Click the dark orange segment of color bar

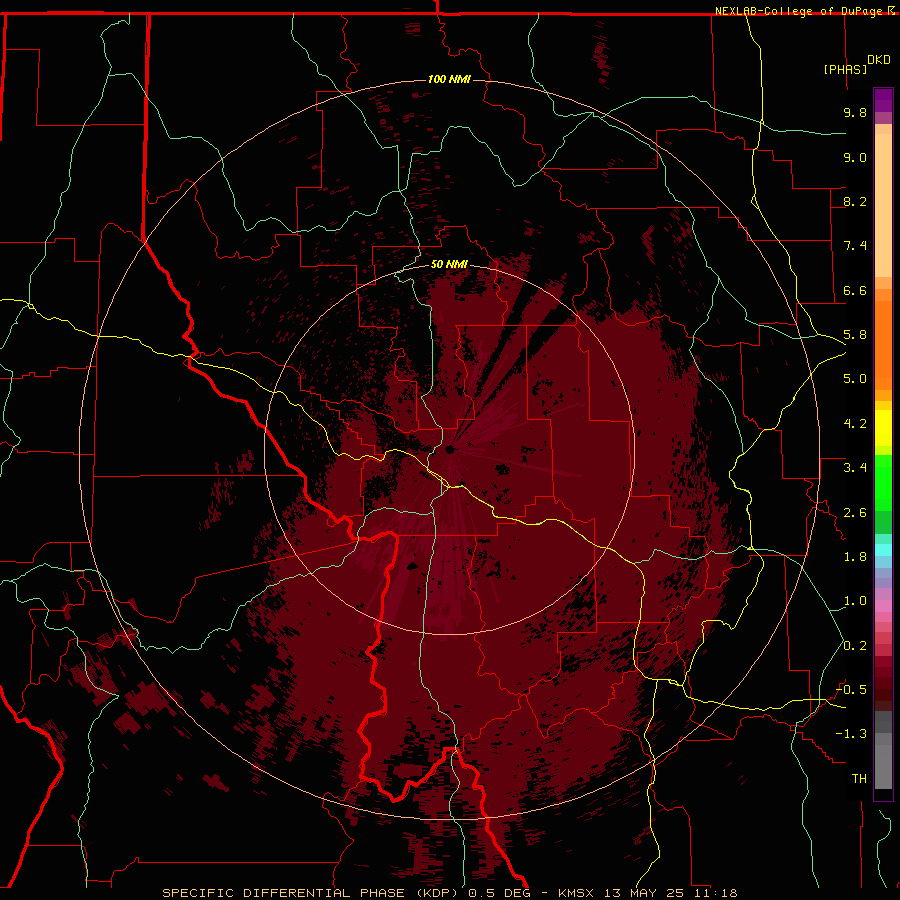click(883, 346)
